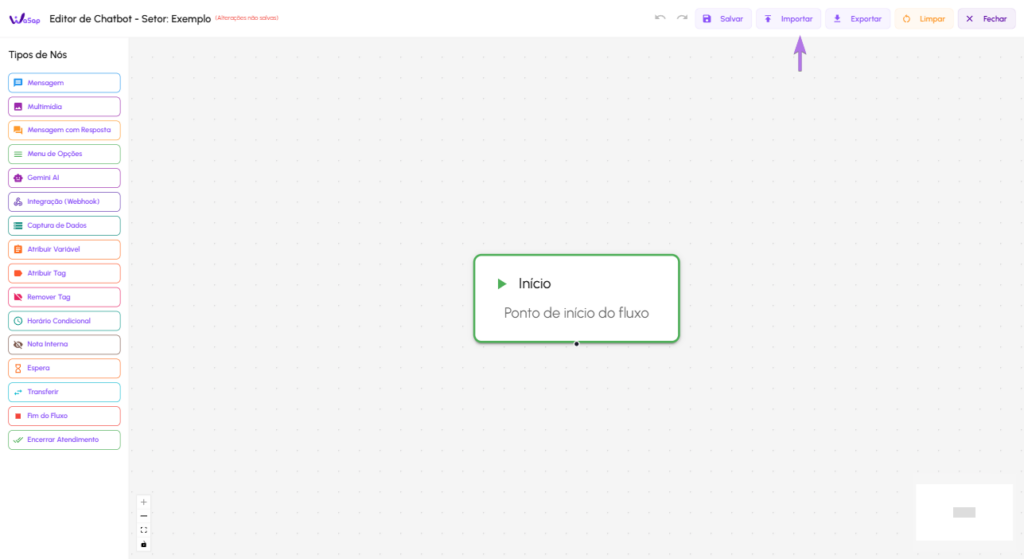Click the WeSap logo
This screenshot has width=1024, height=559.
[x=23, y=18]
